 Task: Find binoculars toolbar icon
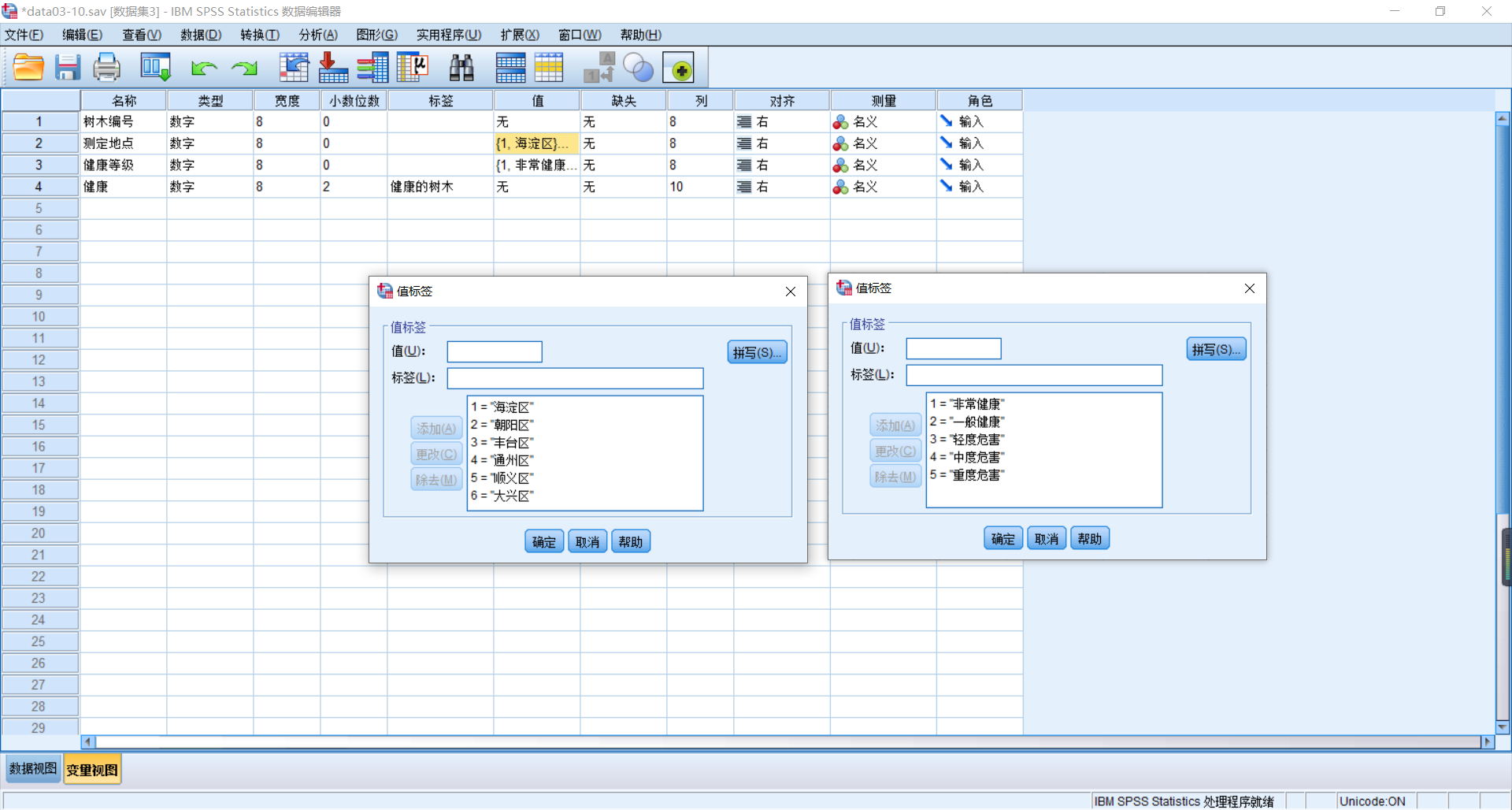click(461, 68)
